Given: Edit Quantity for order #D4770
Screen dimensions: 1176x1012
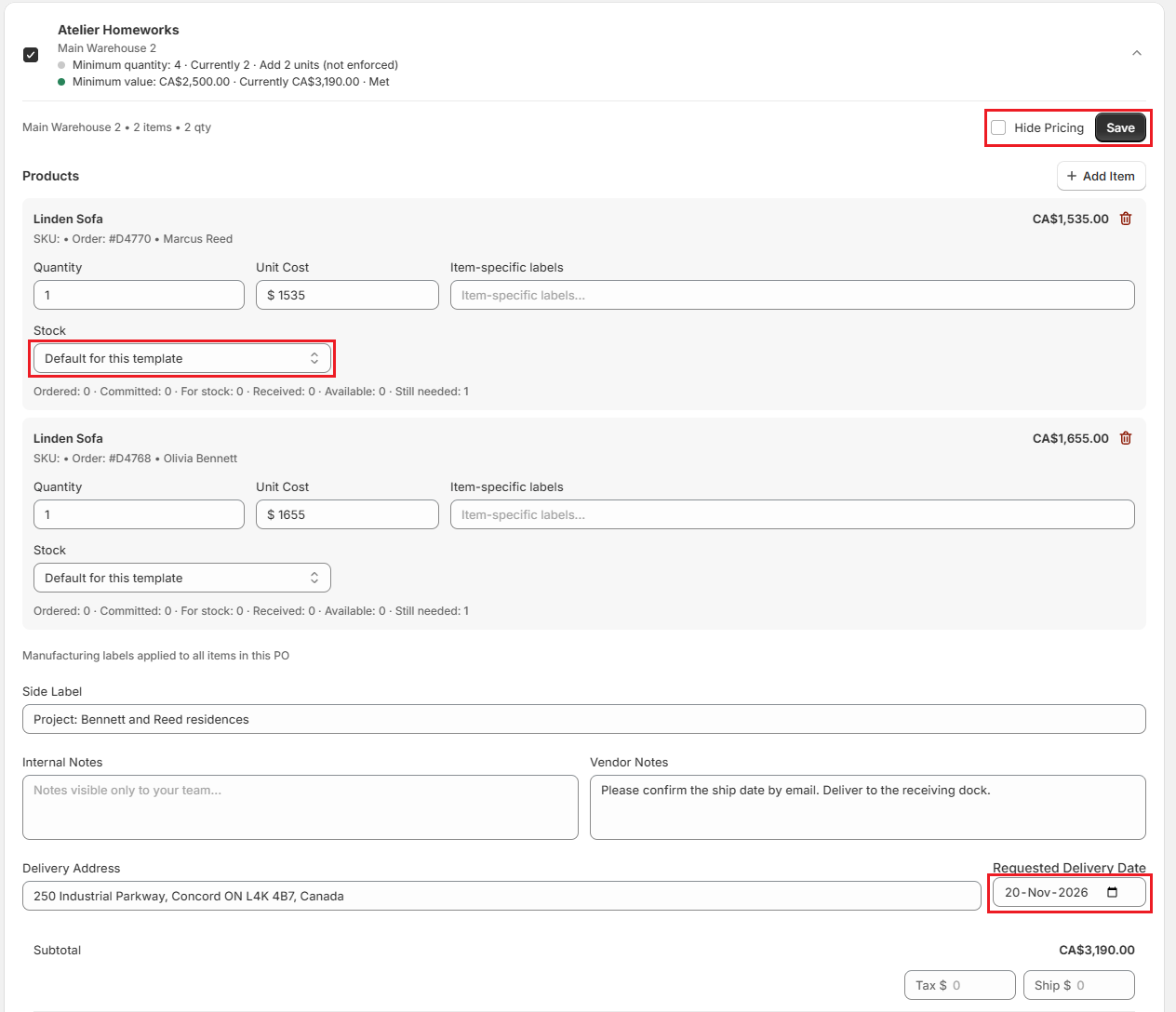Looking at the screenshot, I should point(139,295).
